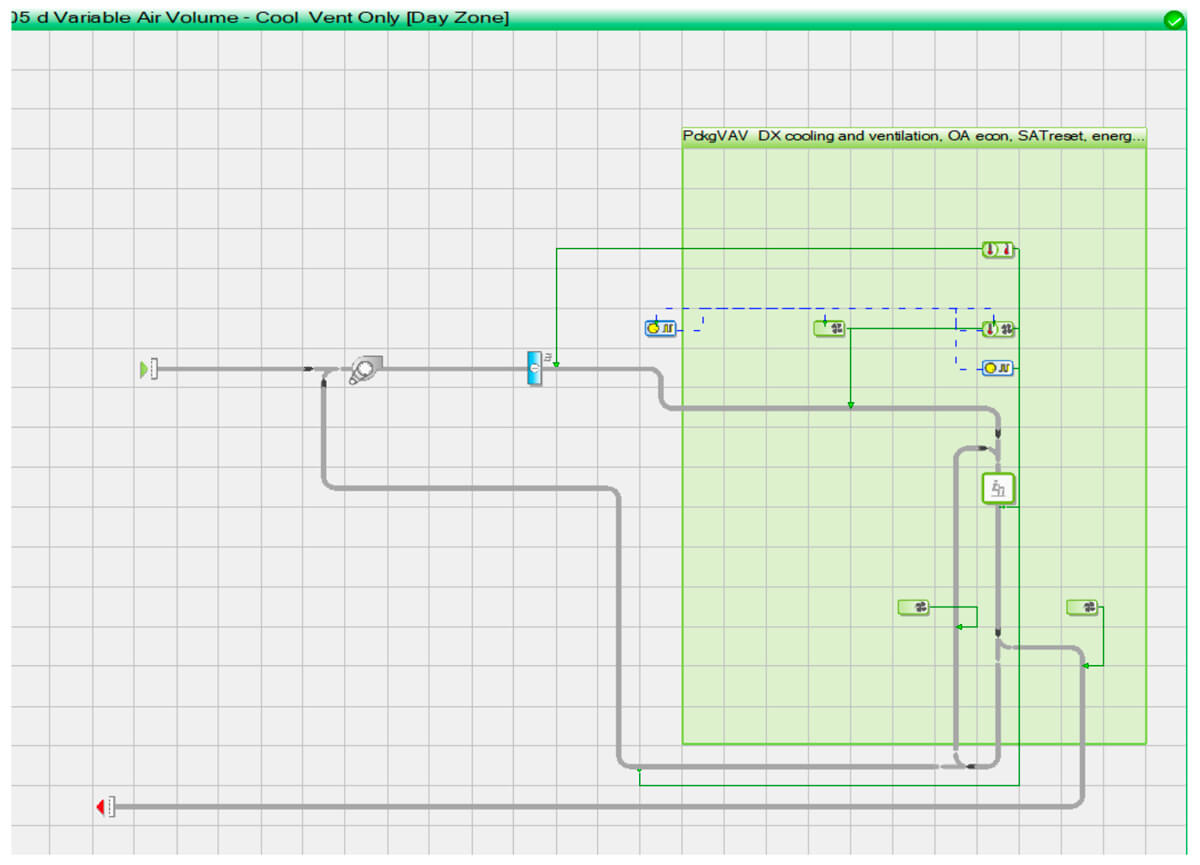Click the PckgVAV multiplex title bar
1200x865 pixels.
coord(913,137)
